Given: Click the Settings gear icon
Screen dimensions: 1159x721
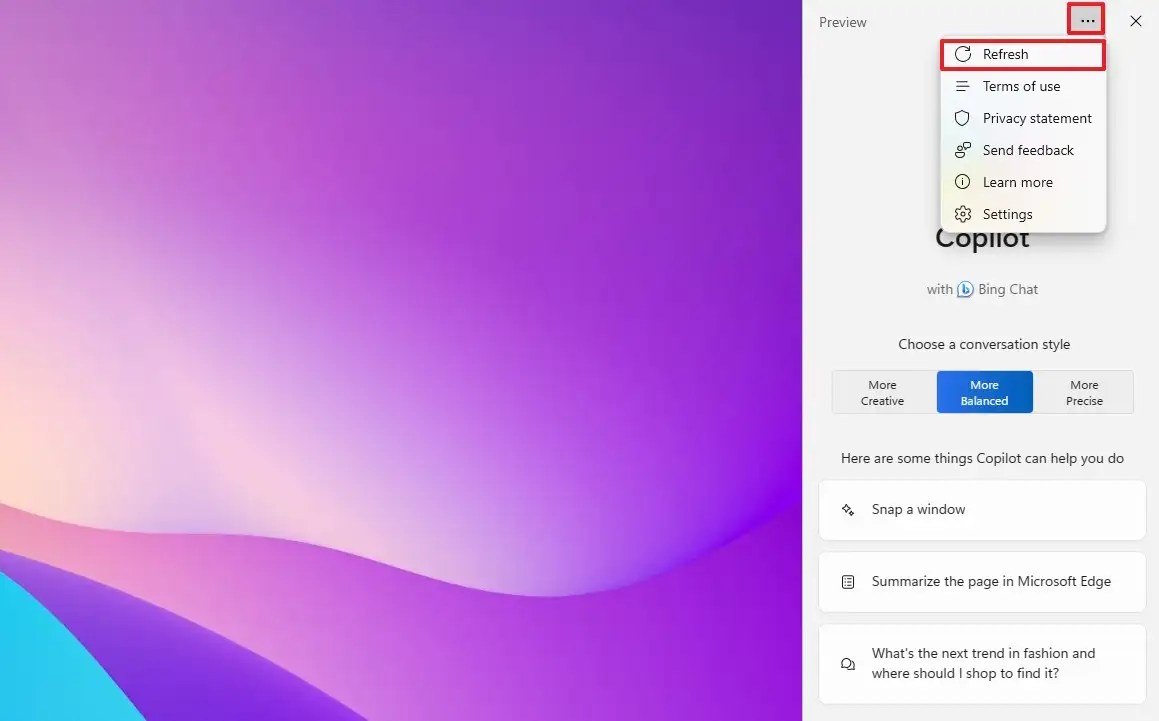Looking at the screenshot, I should click(962, 214).
